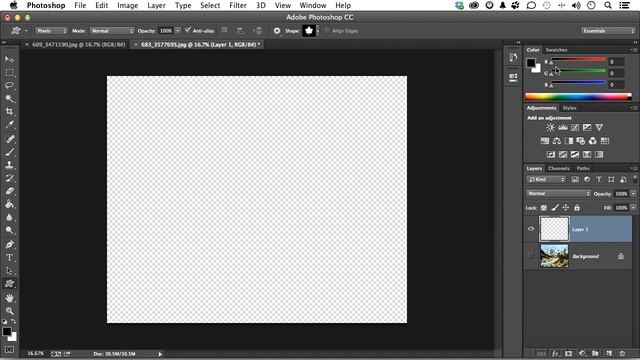The height and width of the screenshot is (360, 640).
Task: Add a Curves adjustment
Action: [575, 128]
